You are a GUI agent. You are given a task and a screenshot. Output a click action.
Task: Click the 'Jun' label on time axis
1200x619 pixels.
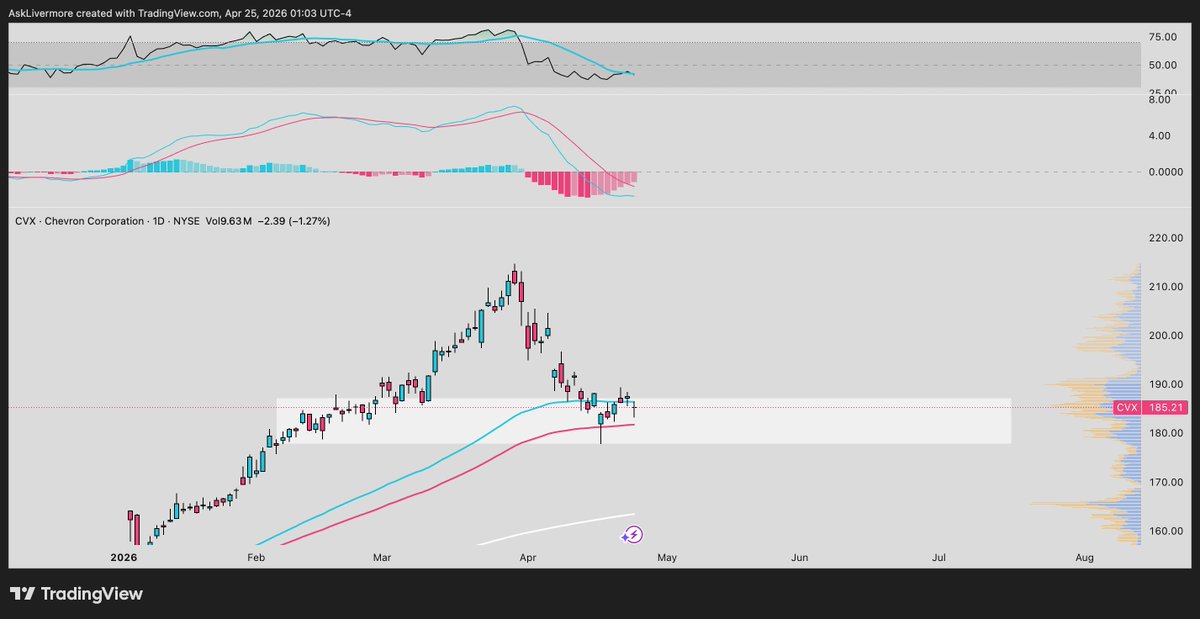tap(799, 557)
